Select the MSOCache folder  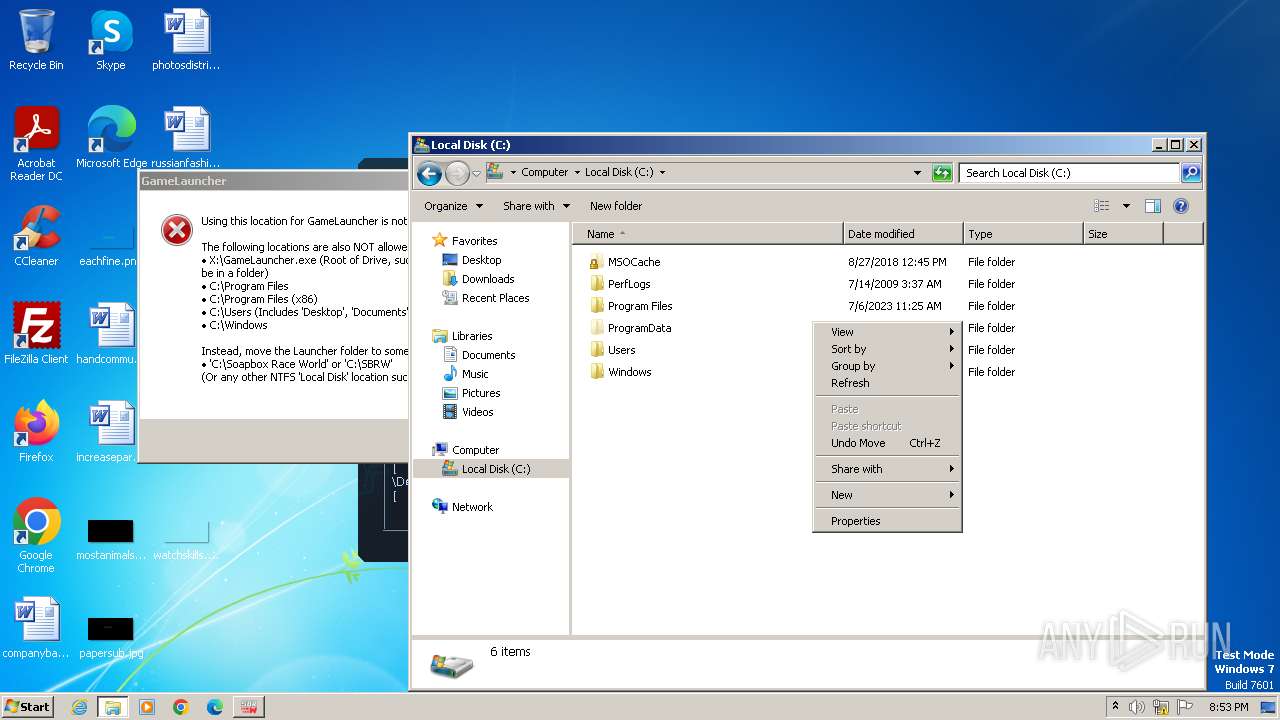(634, 262)
